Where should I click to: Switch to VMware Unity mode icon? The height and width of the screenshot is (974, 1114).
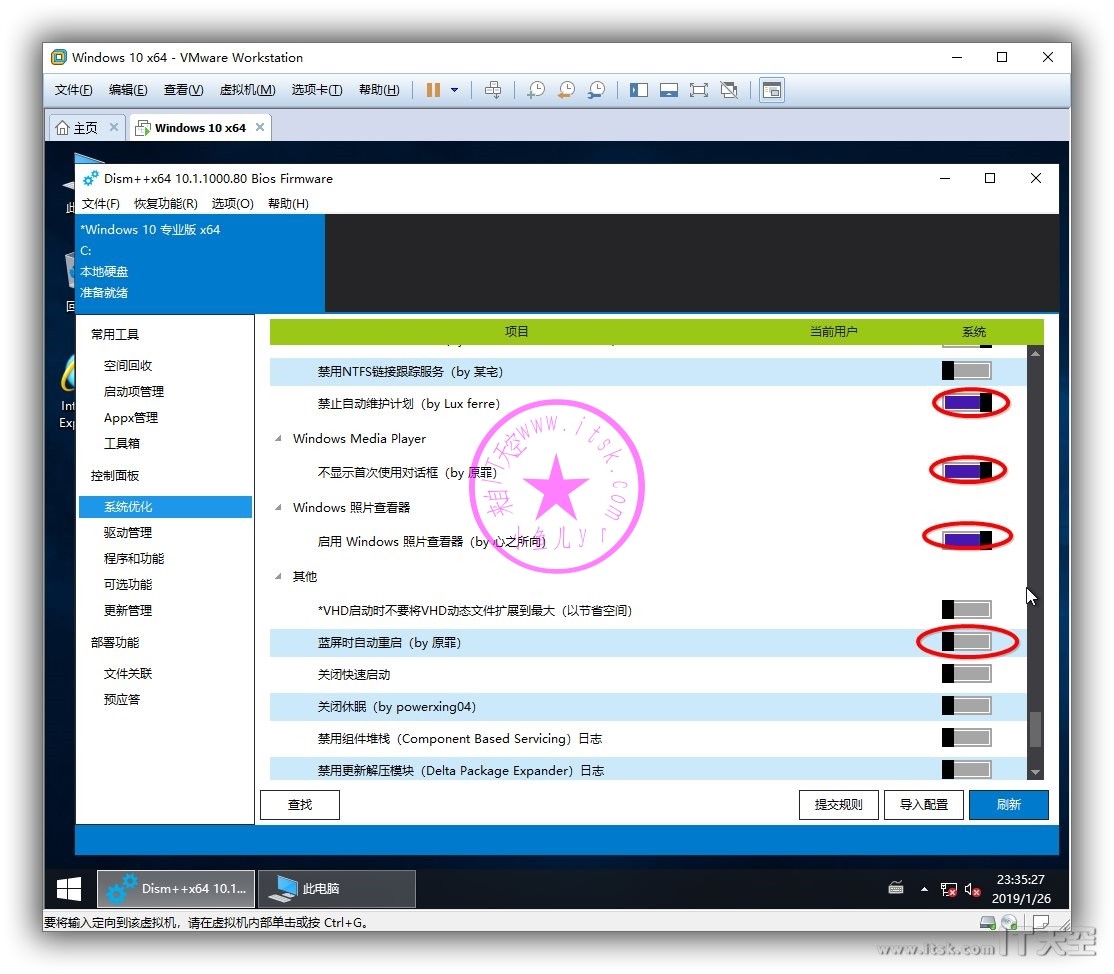tap(729, 90)
